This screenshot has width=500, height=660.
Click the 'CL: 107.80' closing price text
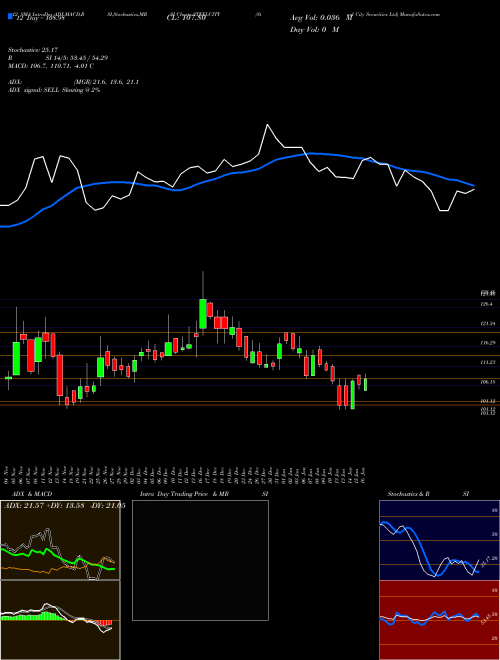[x=188, y=19]
